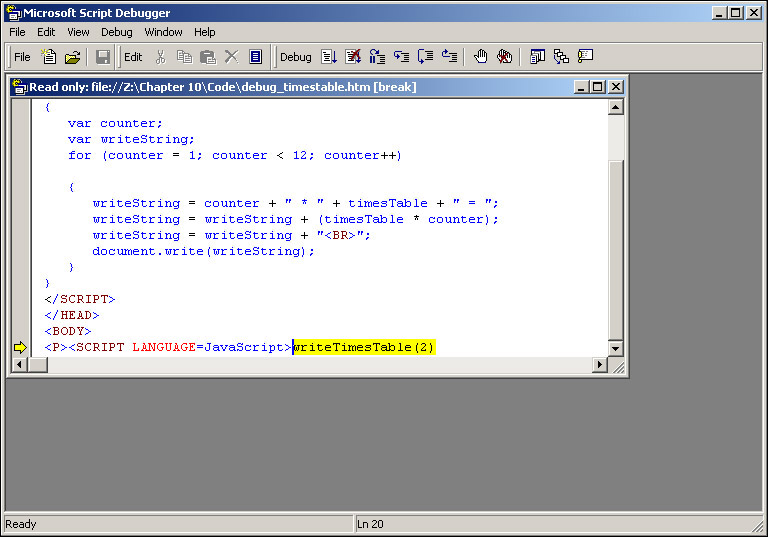Maximize the debug_timestable.htm document window
The width and height of the screenshot is (768, 537).
598,87
